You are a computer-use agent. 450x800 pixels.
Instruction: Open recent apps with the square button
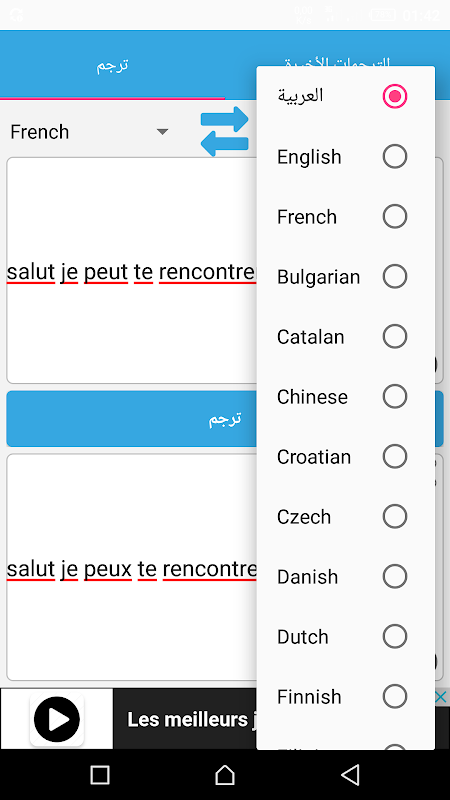tap(99, 774)
